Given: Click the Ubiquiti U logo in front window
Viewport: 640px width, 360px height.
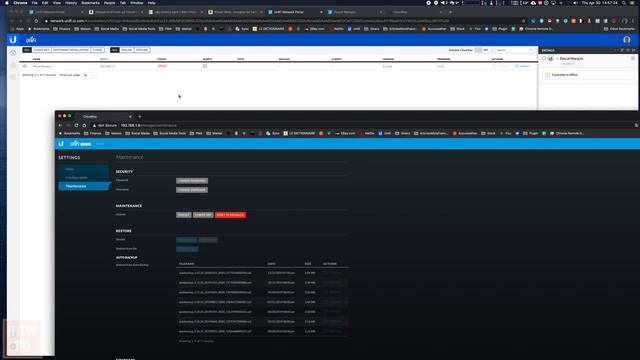Looking at the screenshot, I should (61, 144).
